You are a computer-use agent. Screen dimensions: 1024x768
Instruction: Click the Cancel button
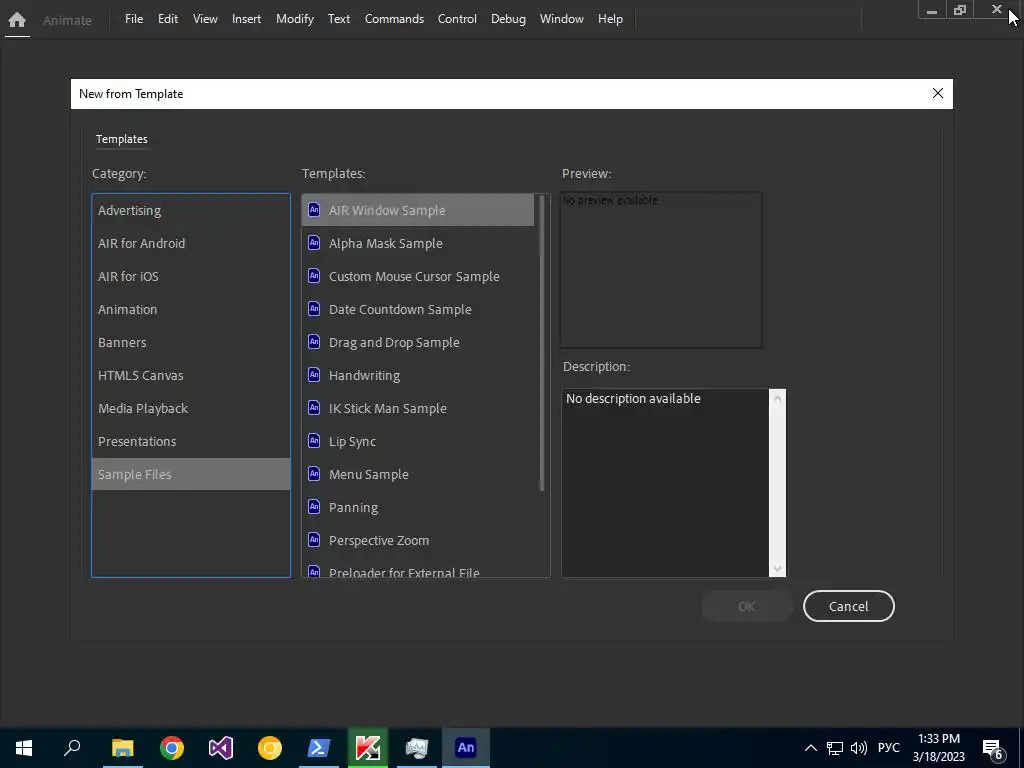tap(848, 606)
